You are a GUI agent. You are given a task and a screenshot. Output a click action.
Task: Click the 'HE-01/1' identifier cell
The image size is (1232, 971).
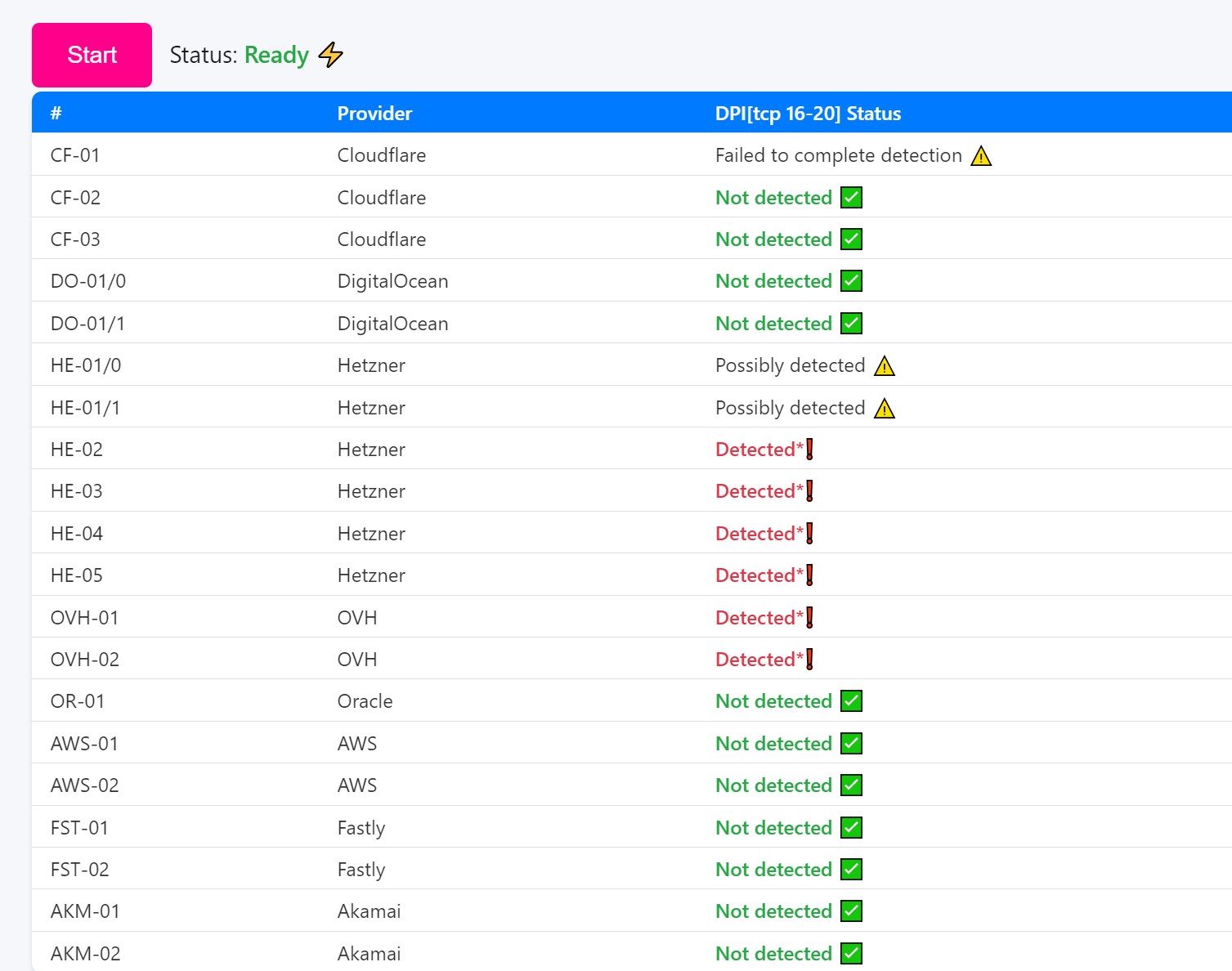[85, 408]
